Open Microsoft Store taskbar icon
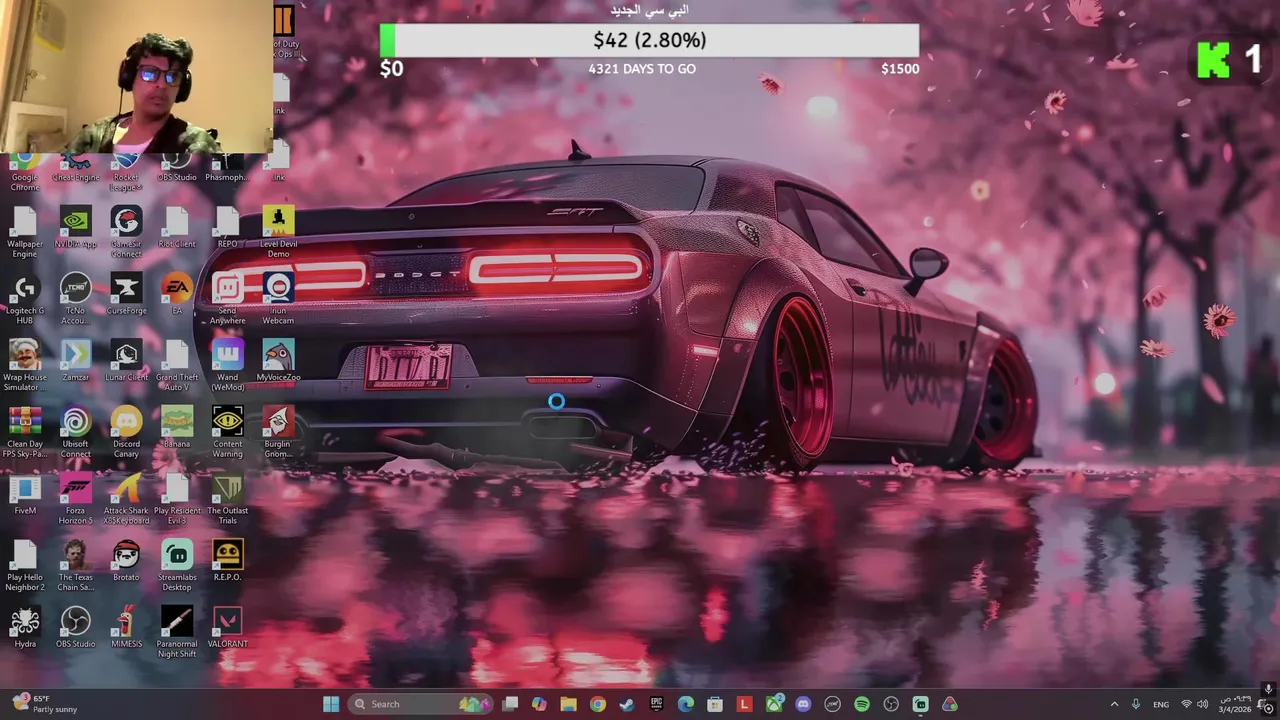Viewport: 1280px width, 720px height. pyautogui.click(x=715, y=704)
